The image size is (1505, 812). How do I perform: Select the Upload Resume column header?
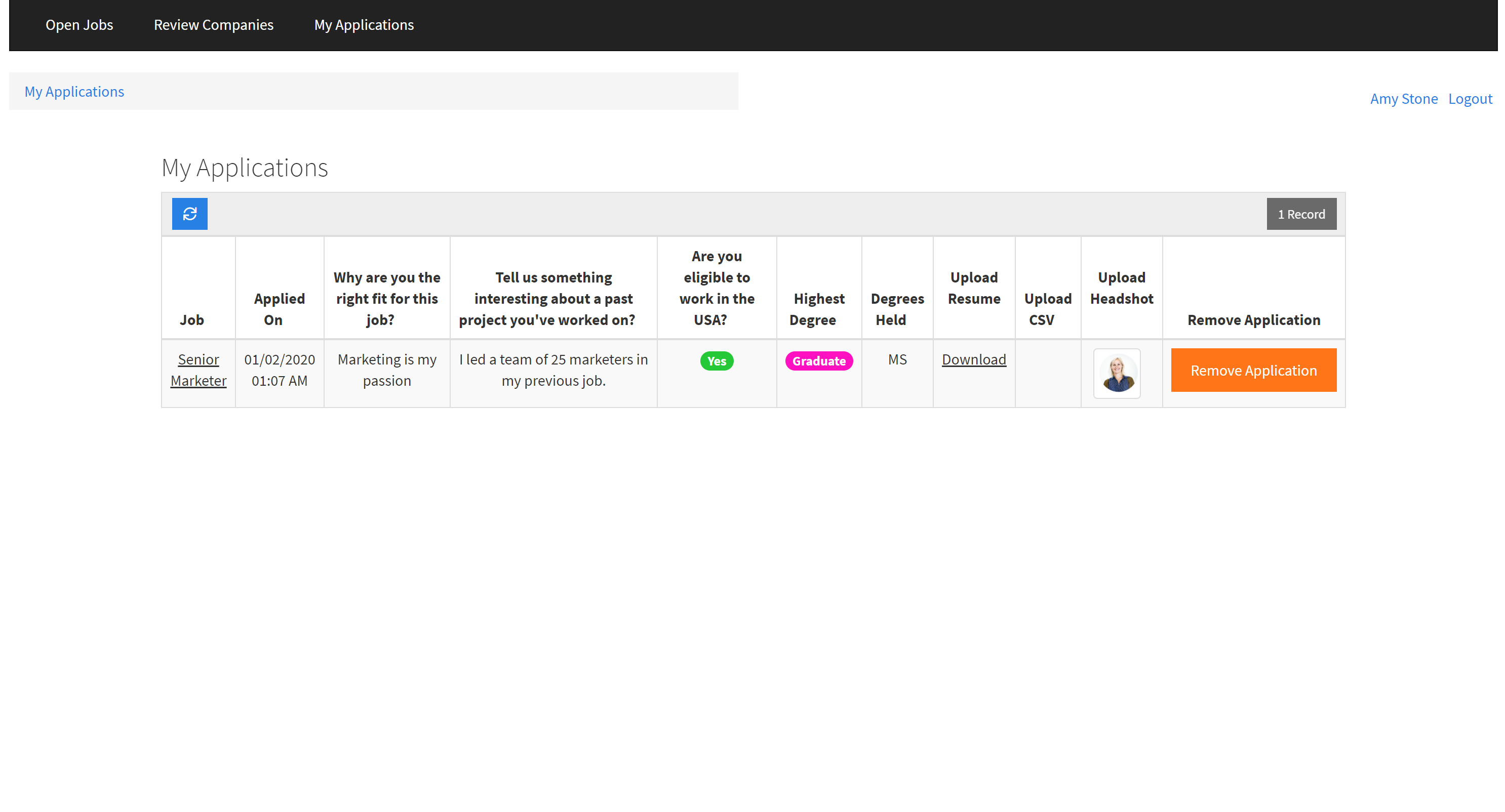(974, 288)
